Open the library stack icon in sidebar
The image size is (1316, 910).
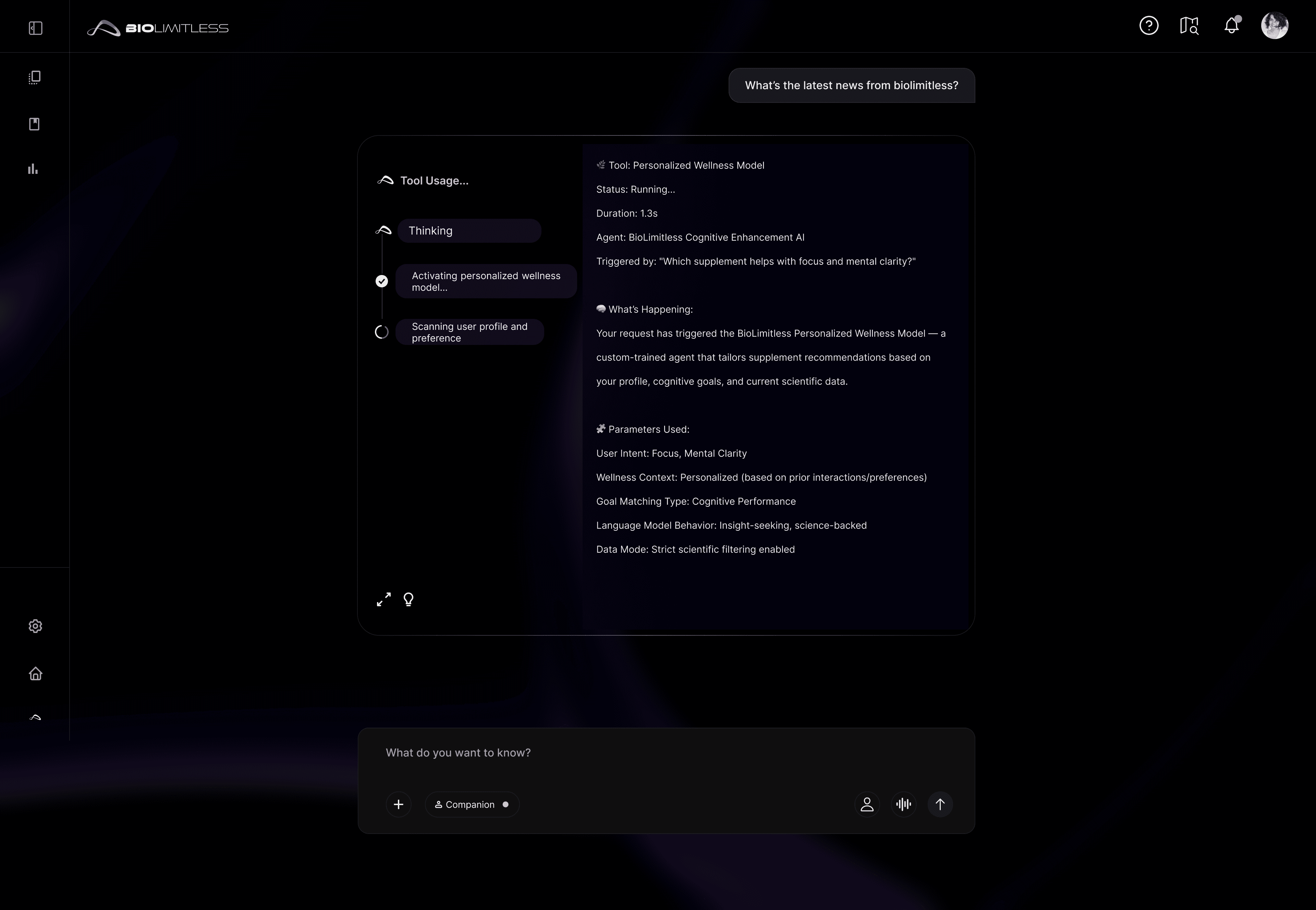[34, 77]
